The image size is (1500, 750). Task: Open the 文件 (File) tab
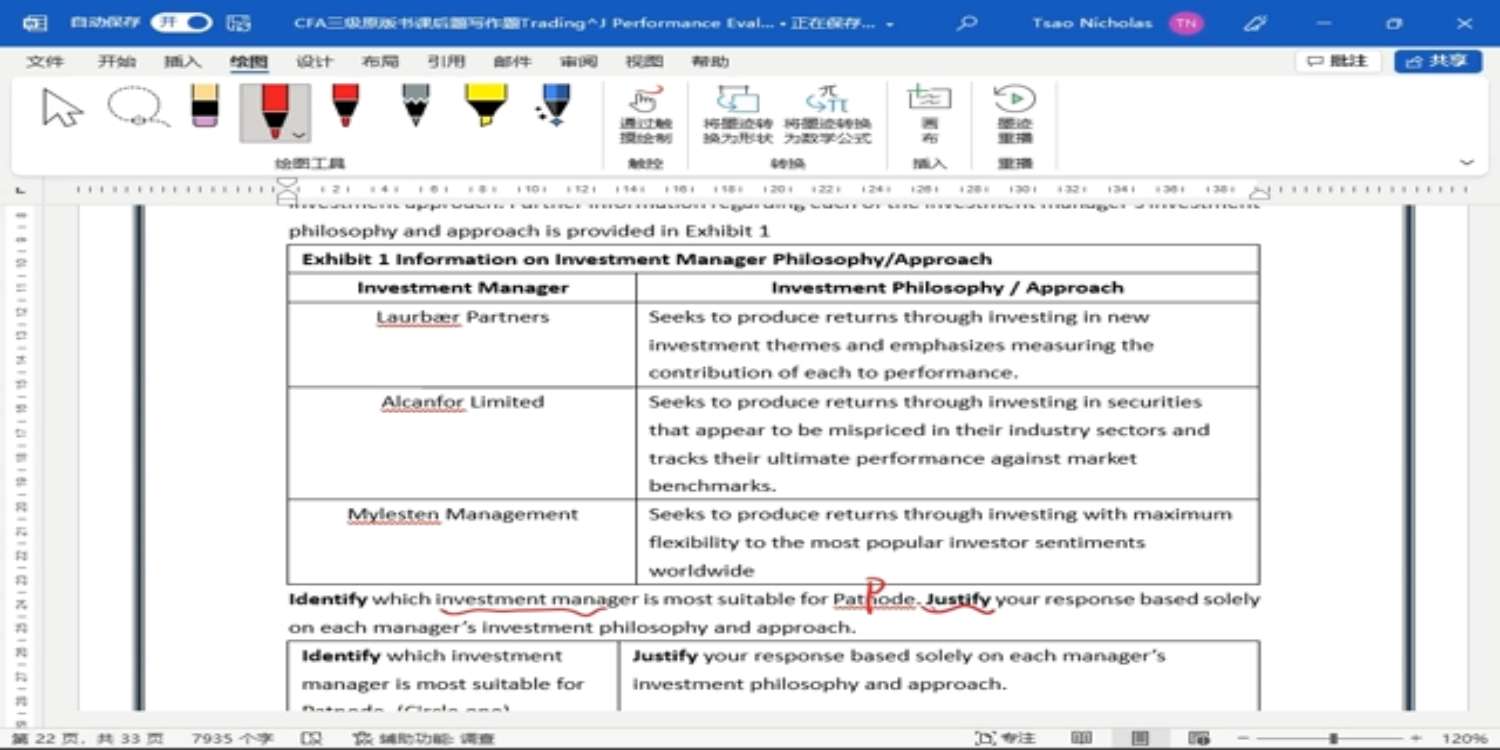pos(43,61)
